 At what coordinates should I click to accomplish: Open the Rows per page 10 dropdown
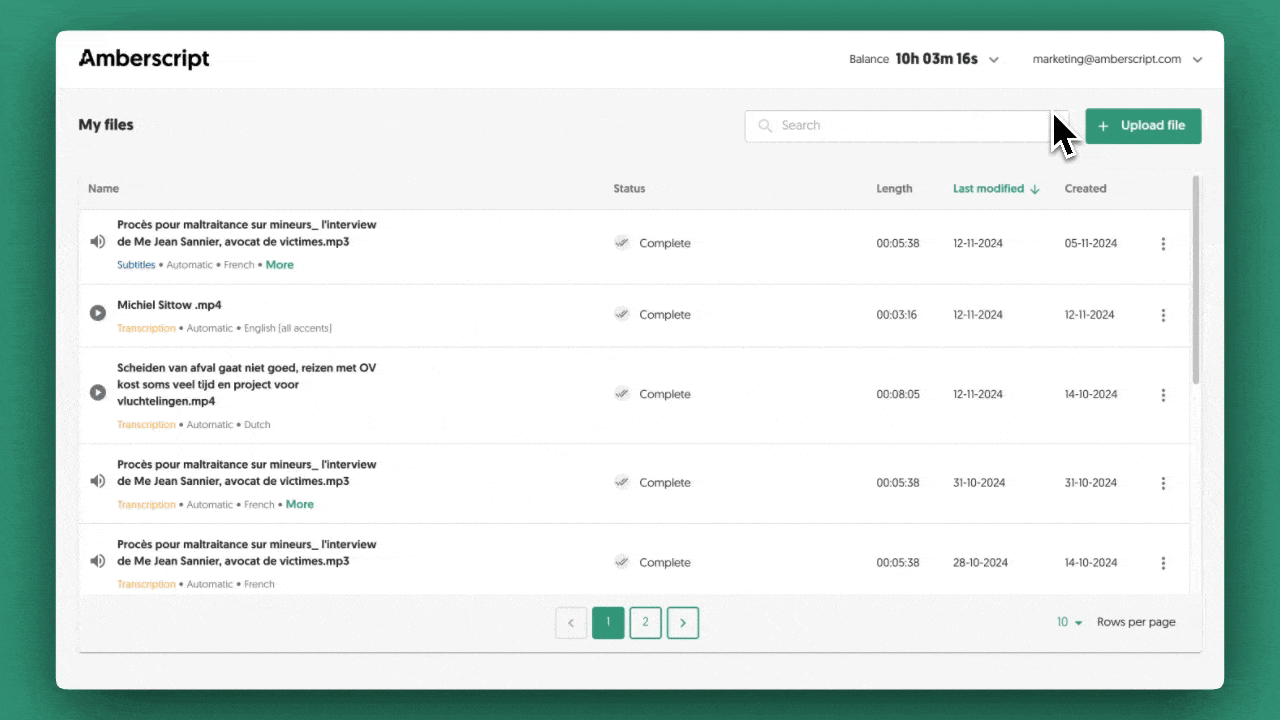pyautogui.click(x=1070, y=622)
